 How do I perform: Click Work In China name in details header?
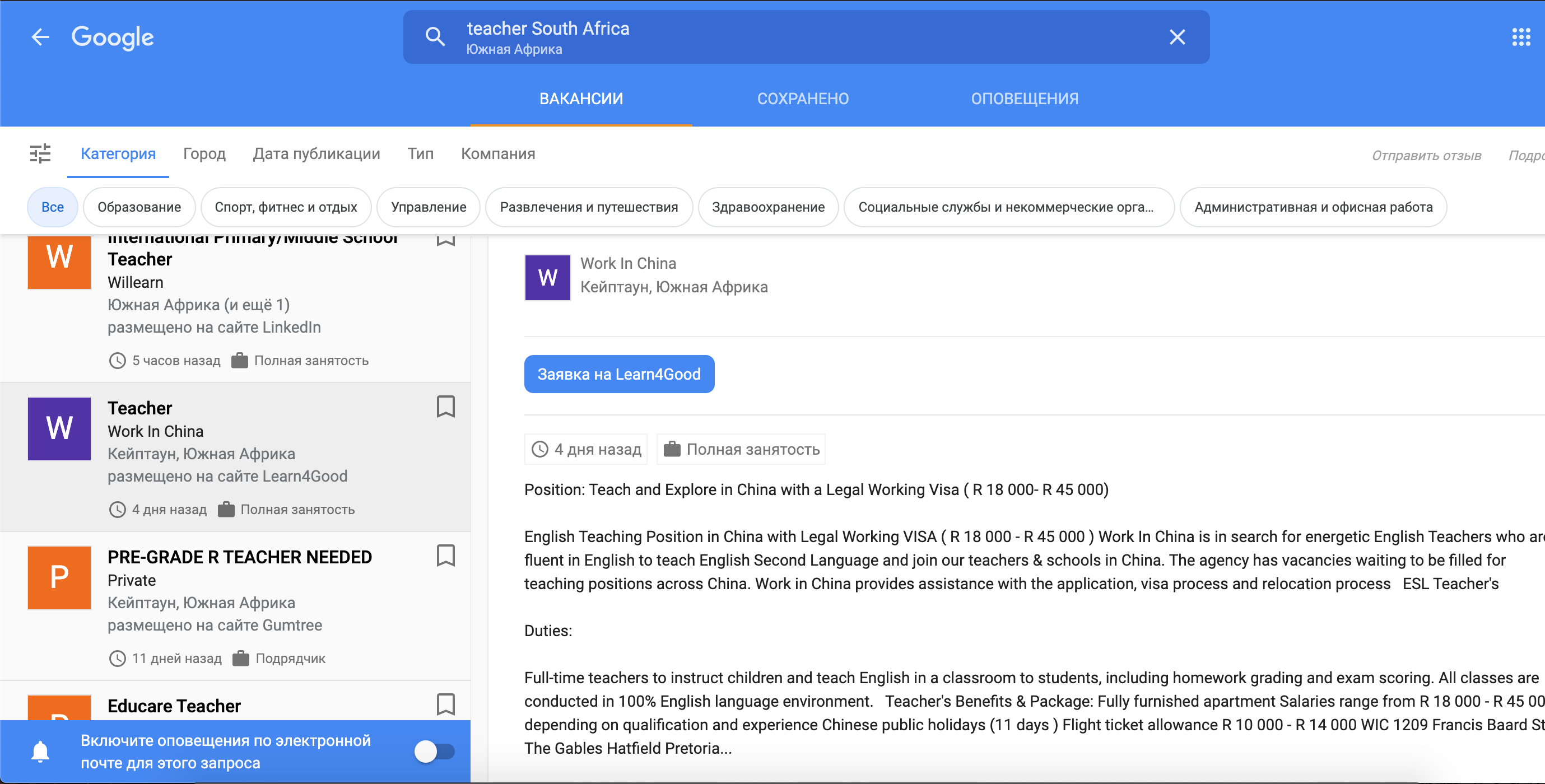pyautogui.click(x=628, y=263)
